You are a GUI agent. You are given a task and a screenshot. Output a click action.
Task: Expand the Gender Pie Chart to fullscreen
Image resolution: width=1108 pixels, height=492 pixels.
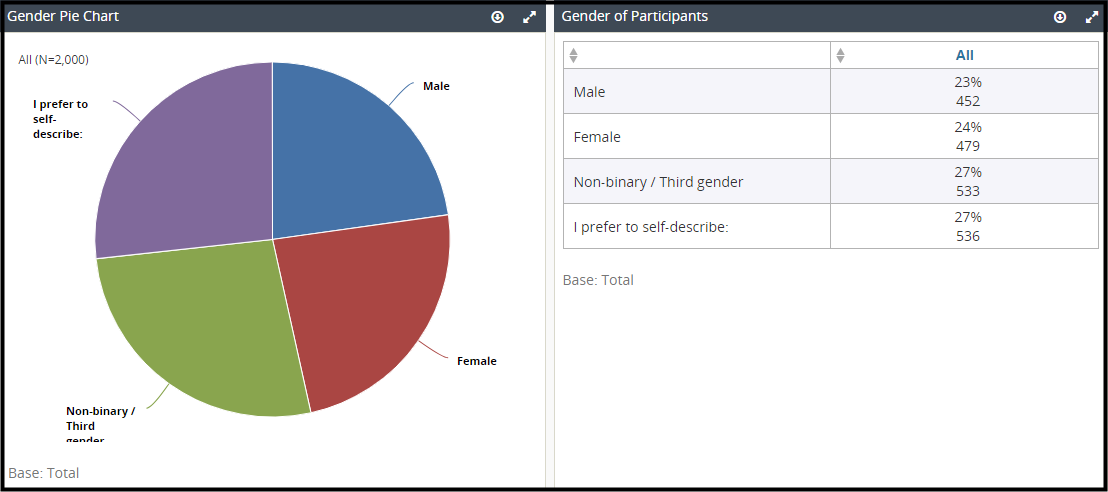[529, 17]
